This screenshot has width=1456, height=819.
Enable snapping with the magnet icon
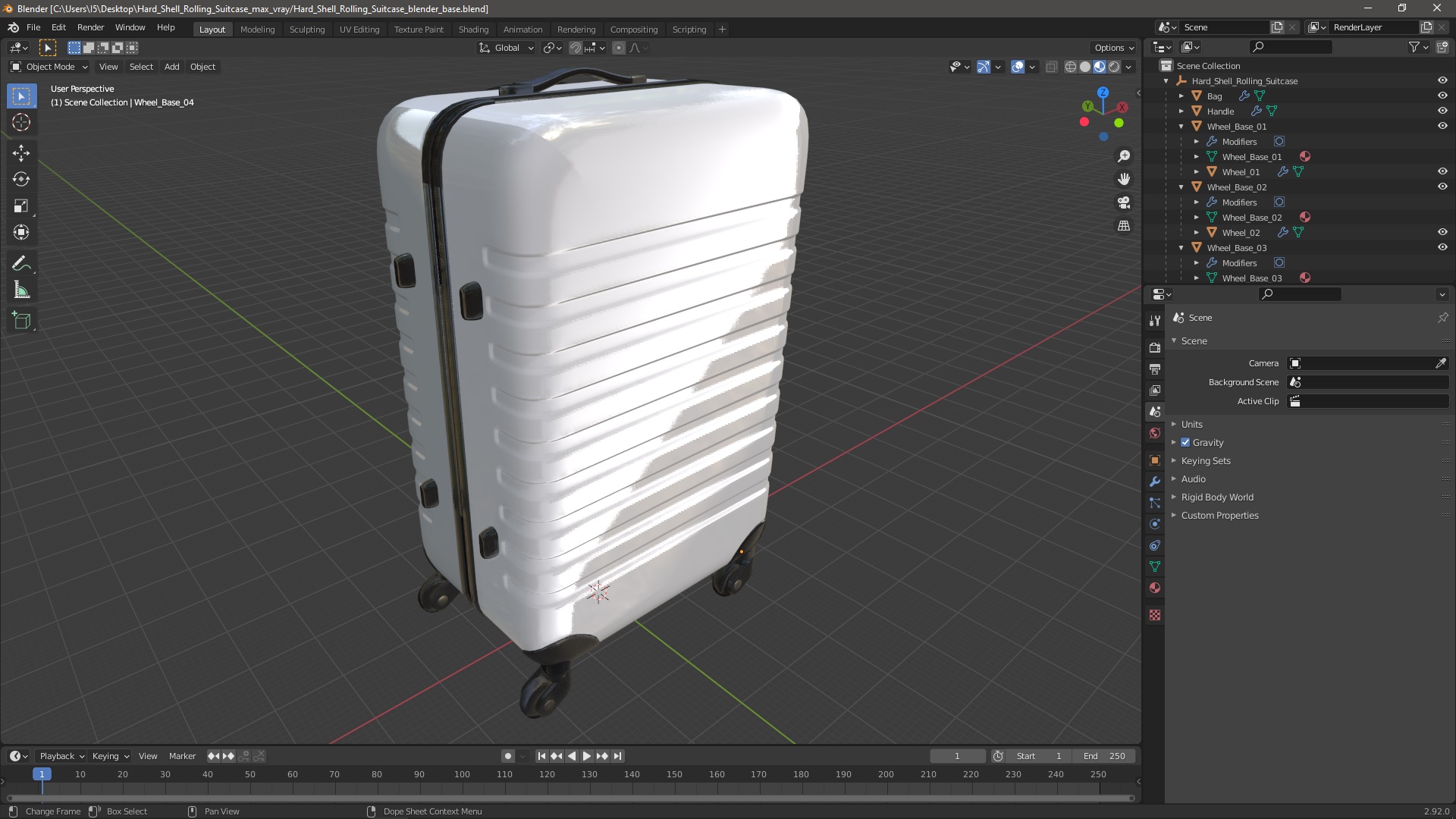[x=576, y=48]
